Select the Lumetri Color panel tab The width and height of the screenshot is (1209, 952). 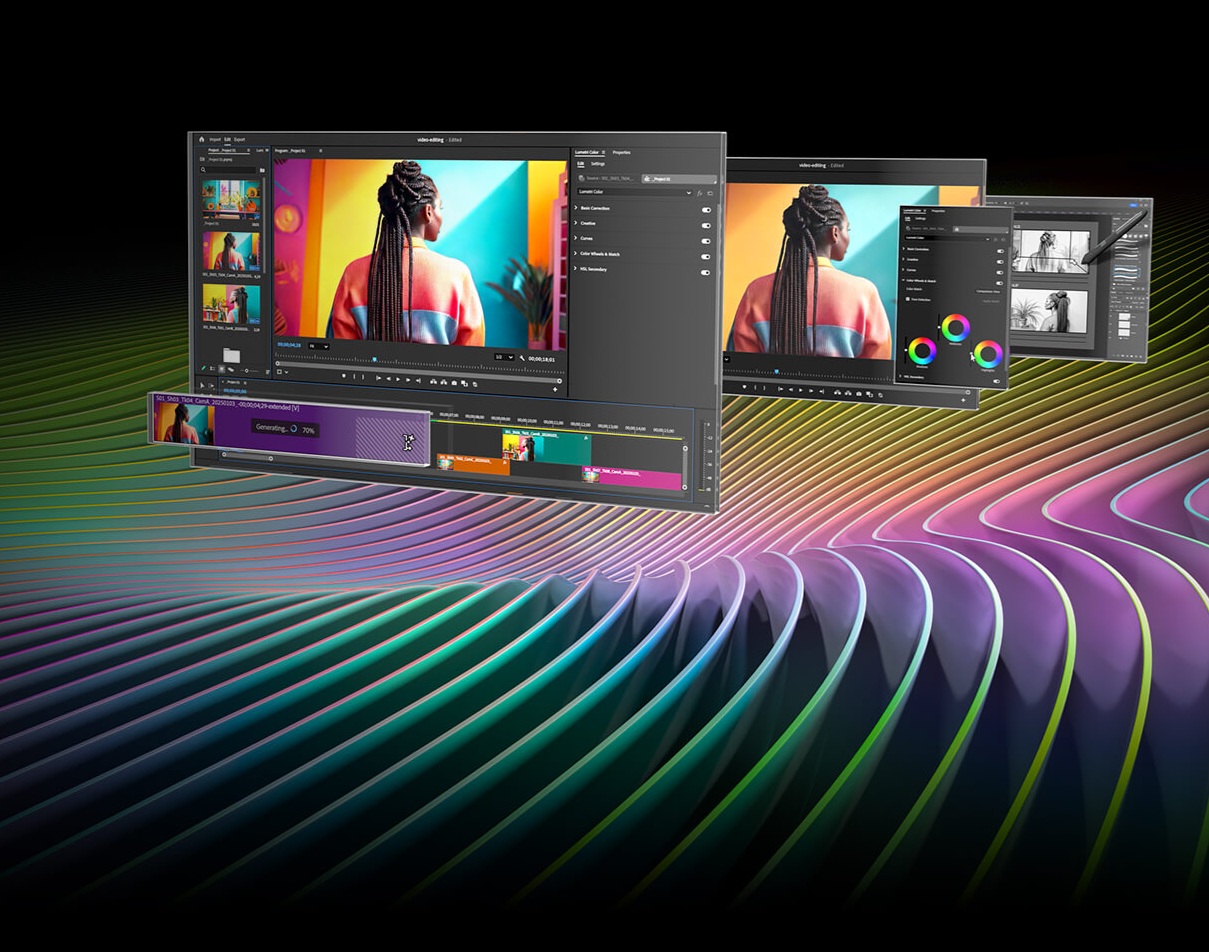(x=586, y=152)
